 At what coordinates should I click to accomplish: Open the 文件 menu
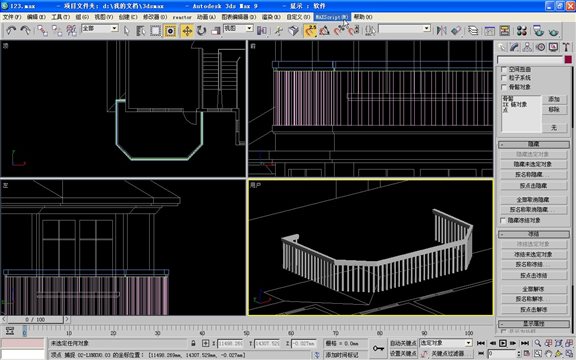point(12,17)
